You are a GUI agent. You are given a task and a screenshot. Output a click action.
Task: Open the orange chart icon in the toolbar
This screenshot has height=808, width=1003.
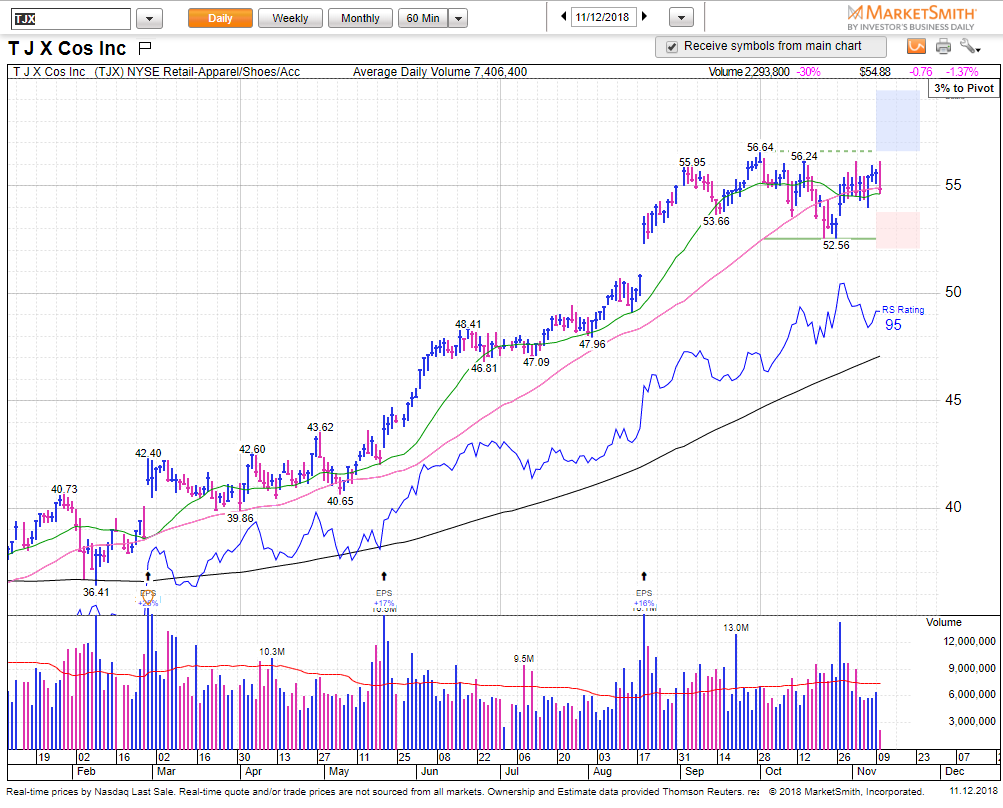(x=916, y=46)
